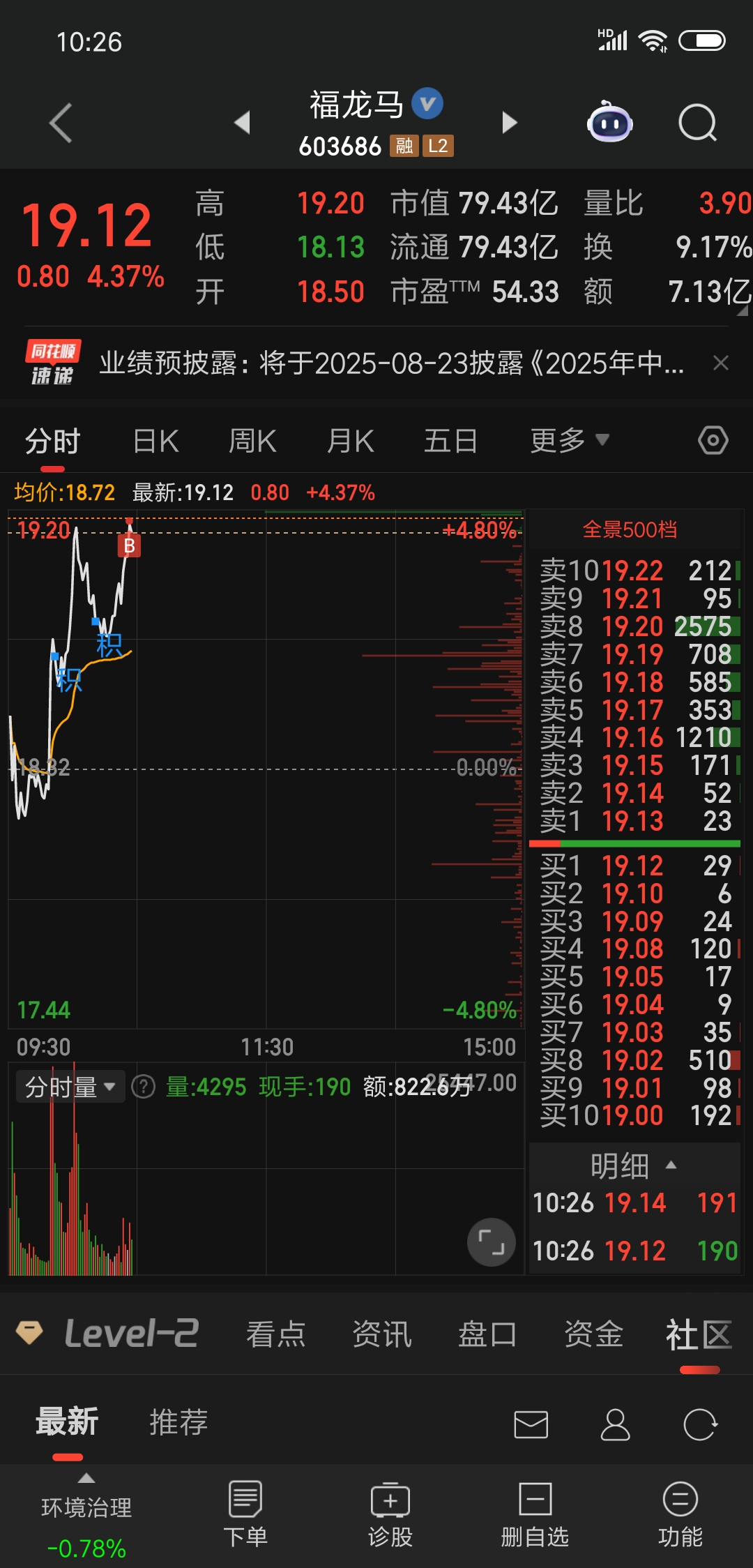Expand the 环境治理 sector panel
The image size is (753, 1568).
(x=86, y=1518)
